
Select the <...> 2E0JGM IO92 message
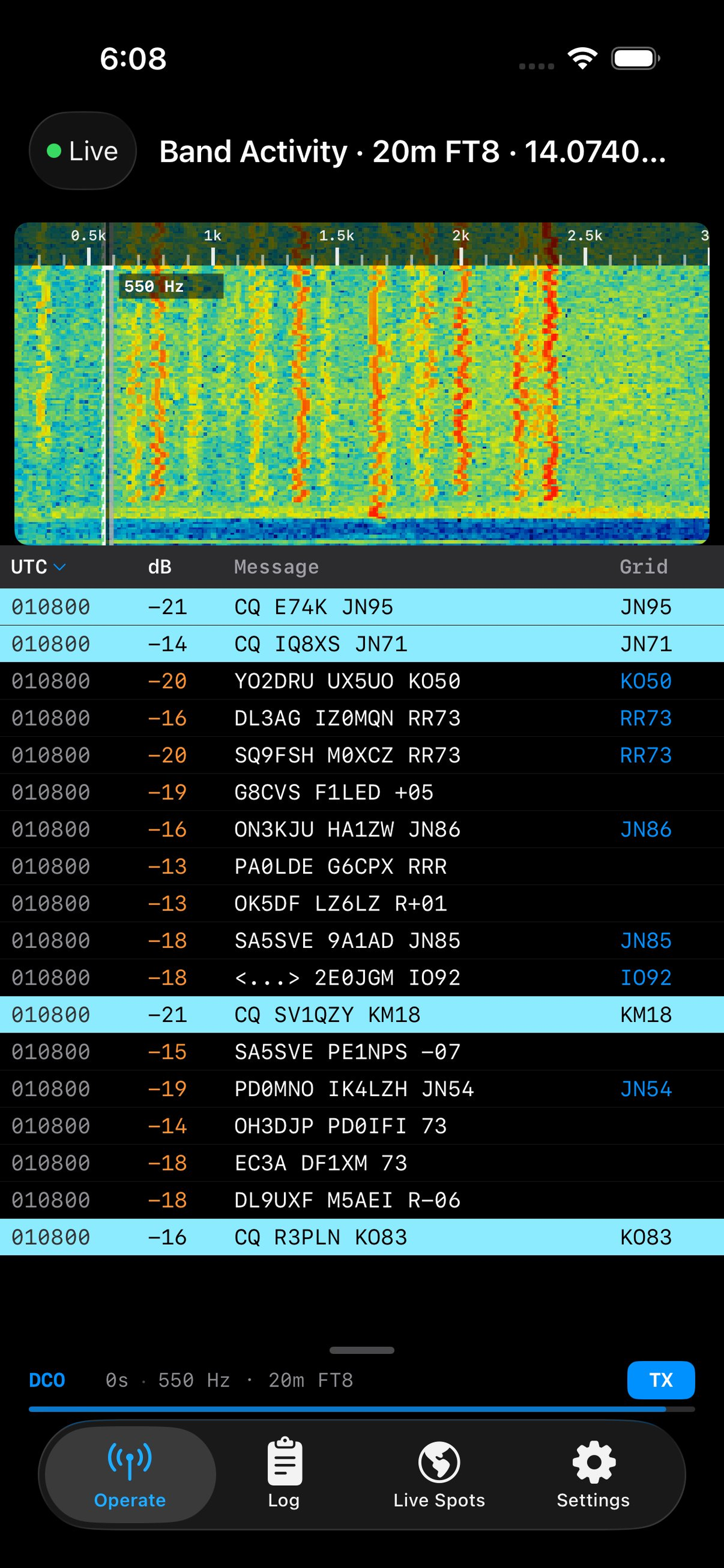[x=347, y=978]
